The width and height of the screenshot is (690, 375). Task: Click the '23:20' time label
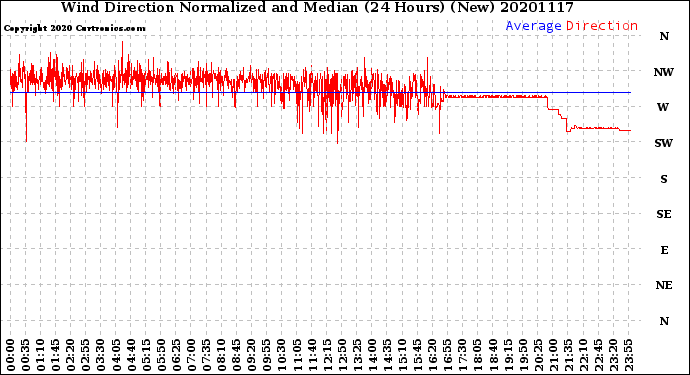point(613,355)
